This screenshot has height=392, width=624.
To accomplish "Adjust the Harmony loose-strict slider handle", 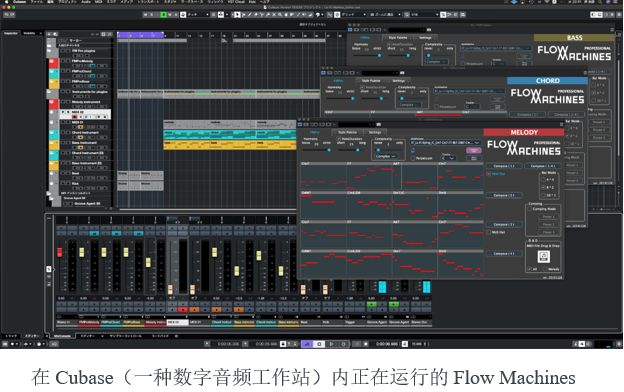I will tap(329, 150).
